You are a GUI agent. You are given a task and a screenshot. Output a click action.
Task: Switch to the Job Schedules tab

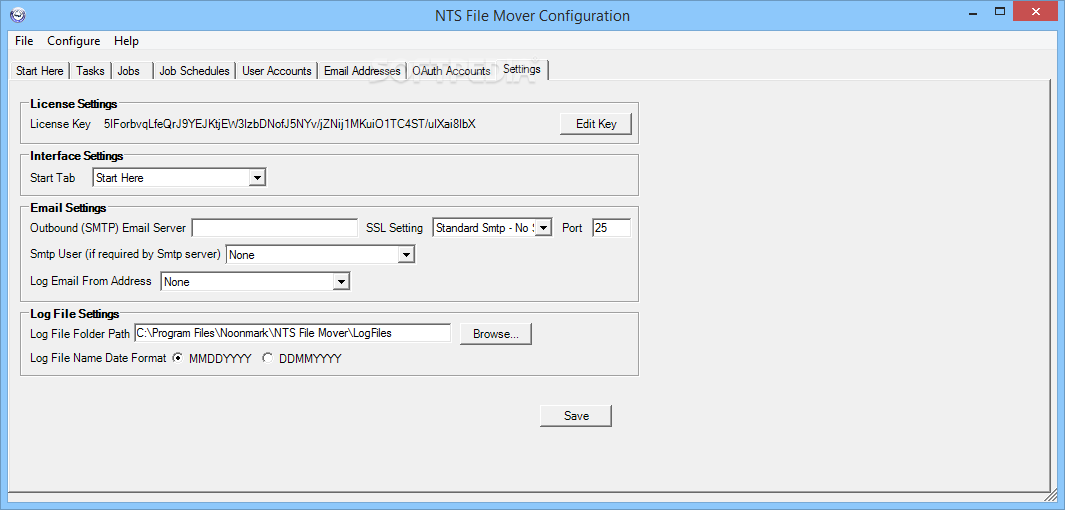pos(195,71)
